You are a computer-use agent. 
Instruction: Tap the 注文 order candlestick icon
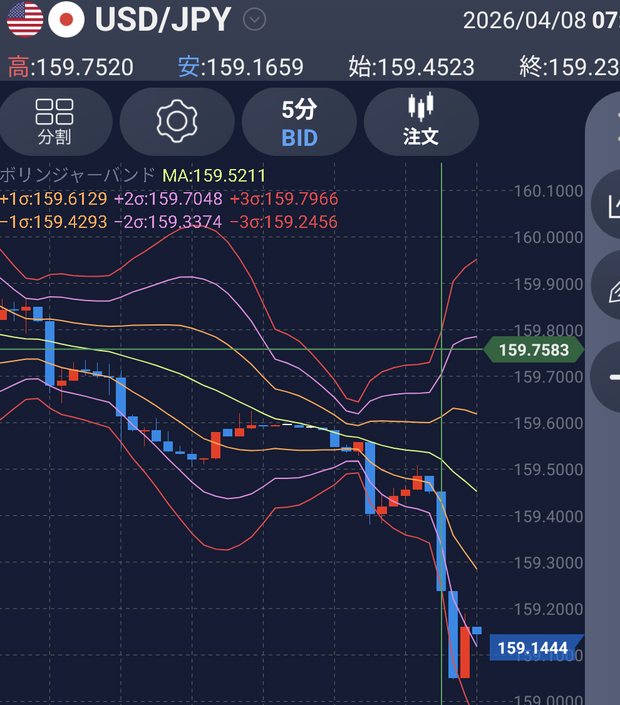pos(421,121)
